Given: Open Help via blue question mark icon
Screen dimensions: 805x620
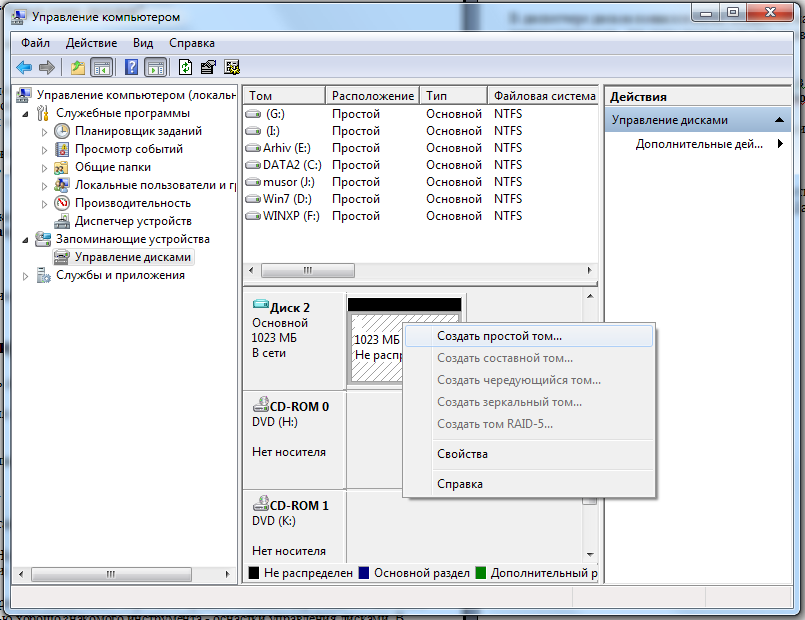Looking at the screenshot, I should coord(131,67).
